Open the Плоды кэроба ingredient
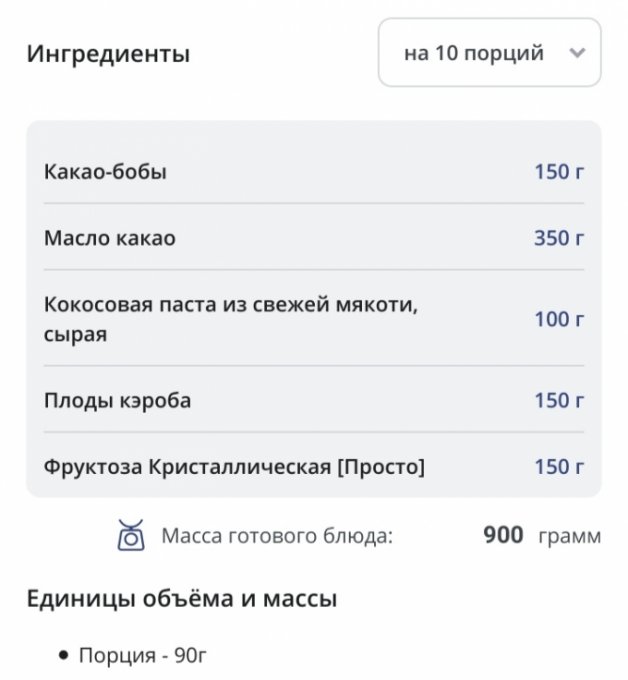Image resolution: width=628 pixels, height=680 pixels. (x=117, y=401)
